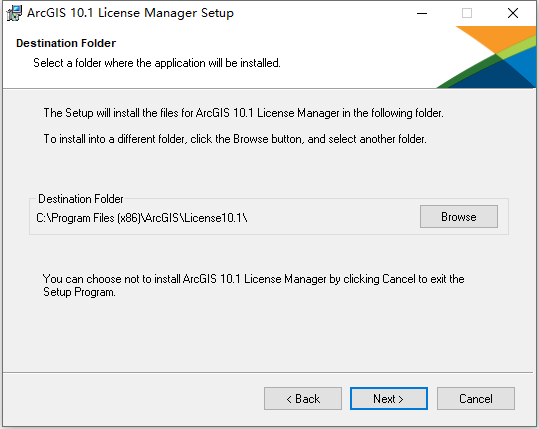Click the 'Select a folder where' subtitle text
Screen dimensions: 539x429
(x=157, y=63)
